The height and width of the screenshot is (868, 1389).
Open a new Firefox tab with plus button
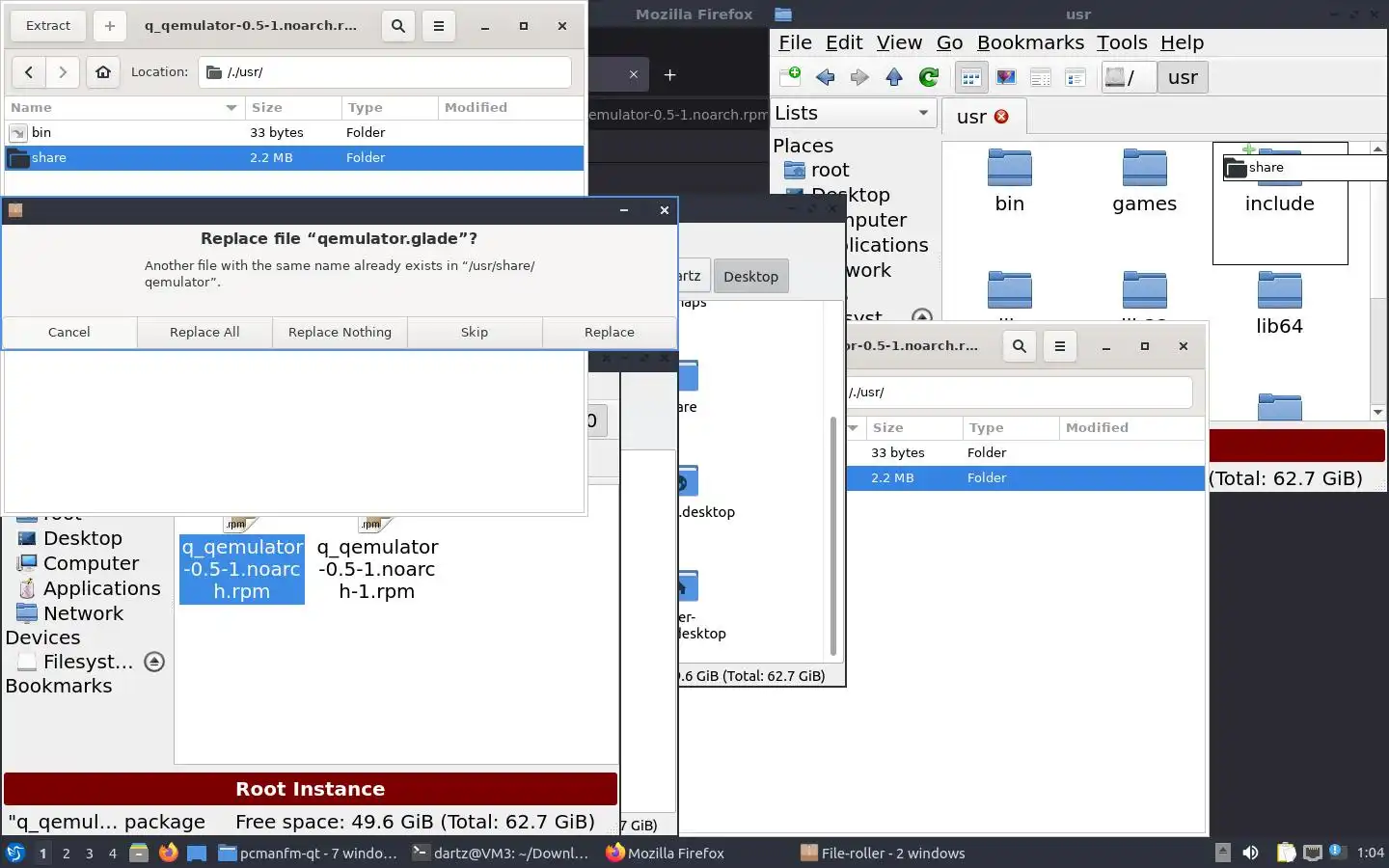[670, 74]
